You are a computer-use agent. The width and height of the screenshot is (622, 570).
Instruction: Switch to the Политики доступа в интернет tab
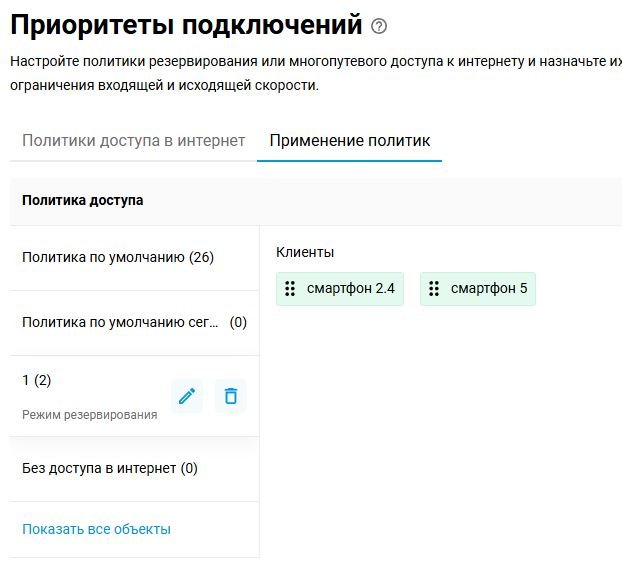coord(133,140)
